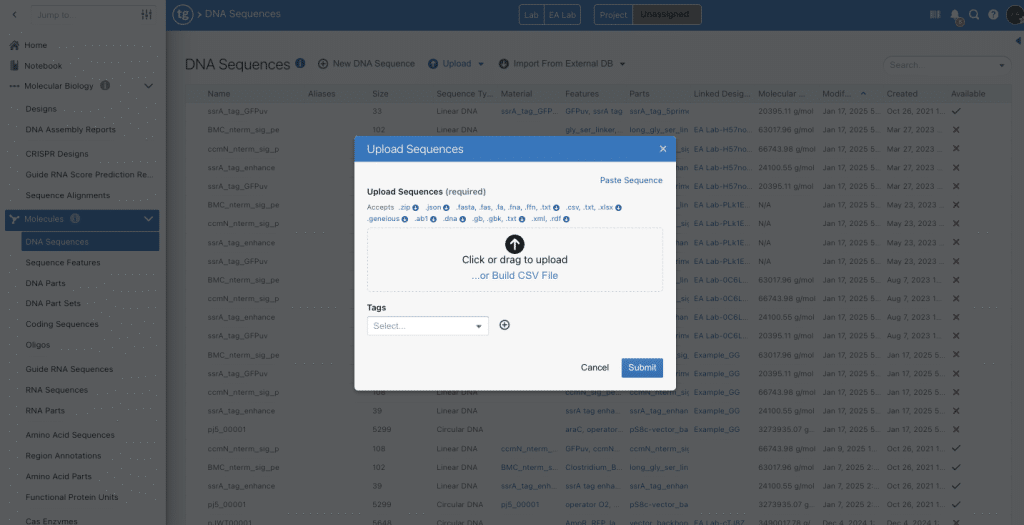Image resolution: width=1024 pixels, height=525 pixels.
Task: Click the Build CSV File link
Action: 514,275
